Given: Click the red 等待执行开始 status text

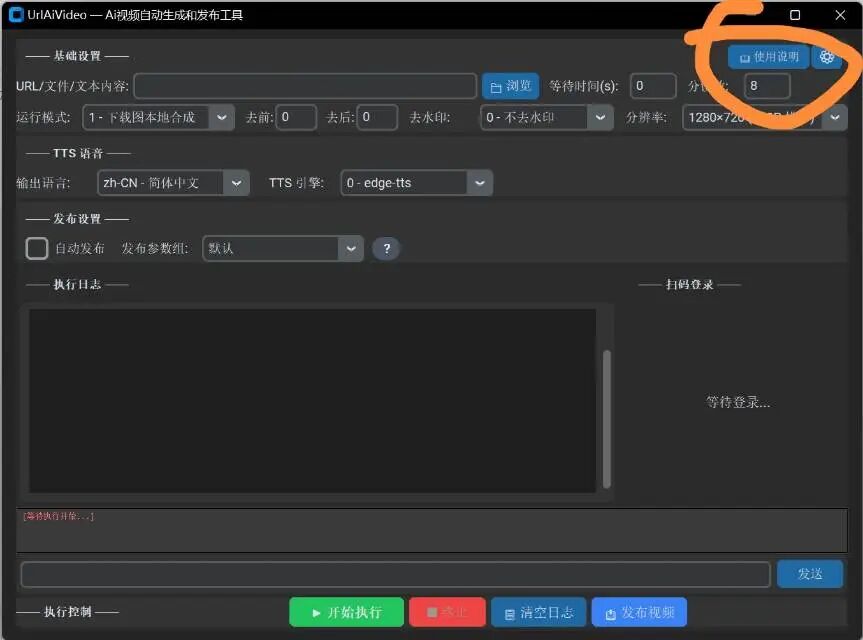Looking at the screenshot, I should pos(58,516).
